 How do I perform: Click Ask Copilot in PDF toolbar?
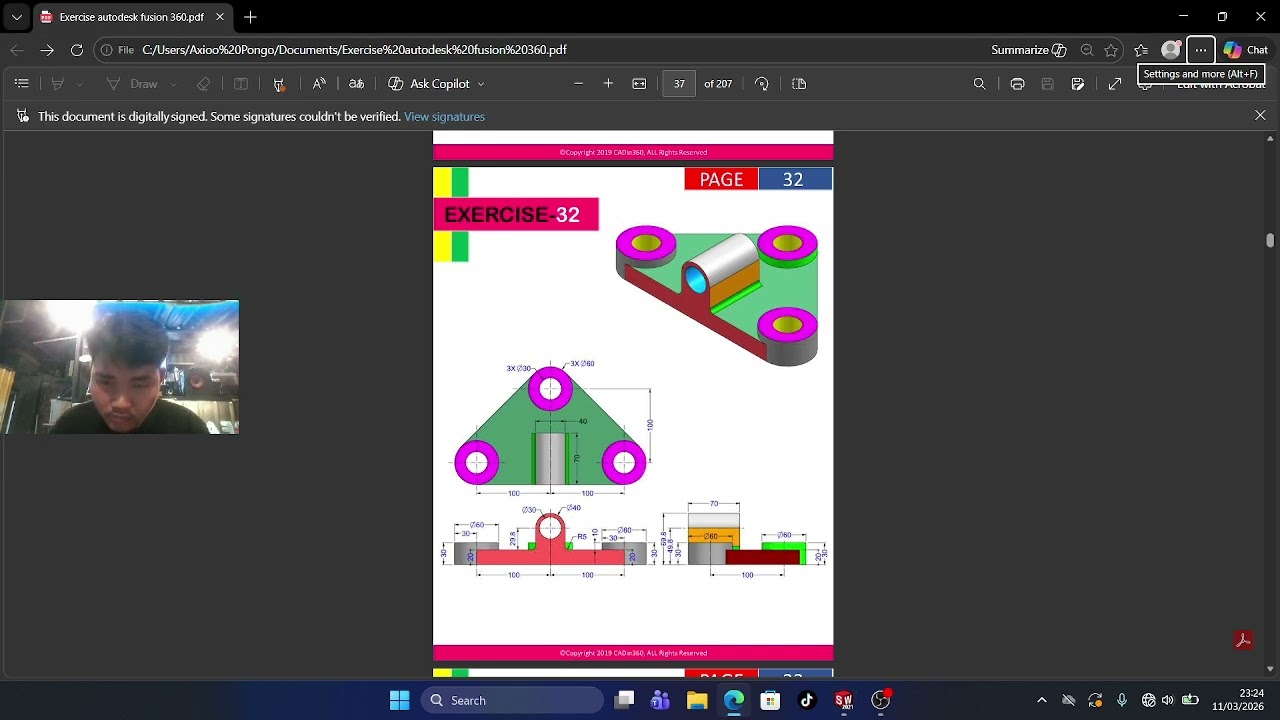point(429,84)
